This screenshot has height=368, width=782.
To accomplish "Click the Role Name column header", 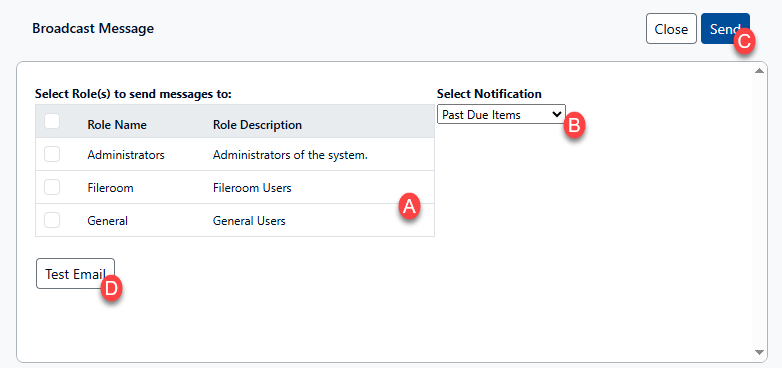I will (117, 125).
